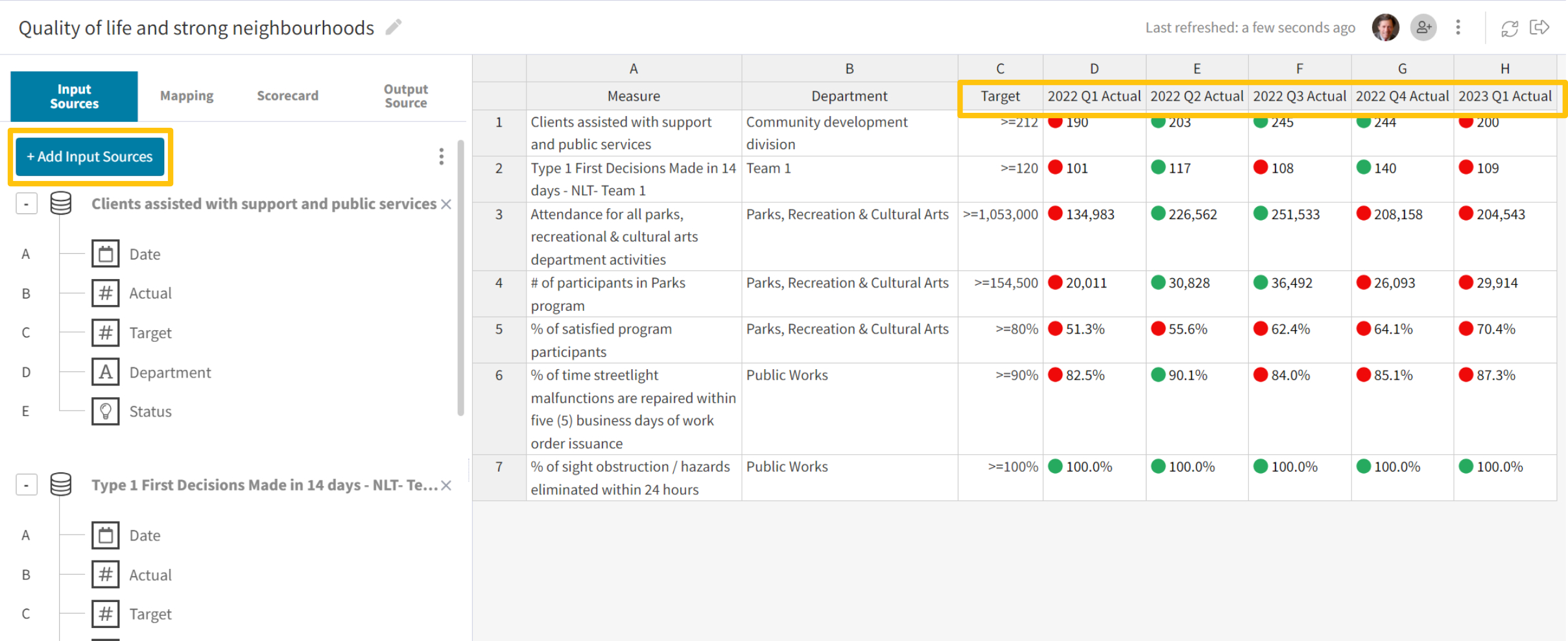The height and width of the screenshot is (641, 1568).
Task: Select the number icon for the Actual field
Action: (106, 293)
